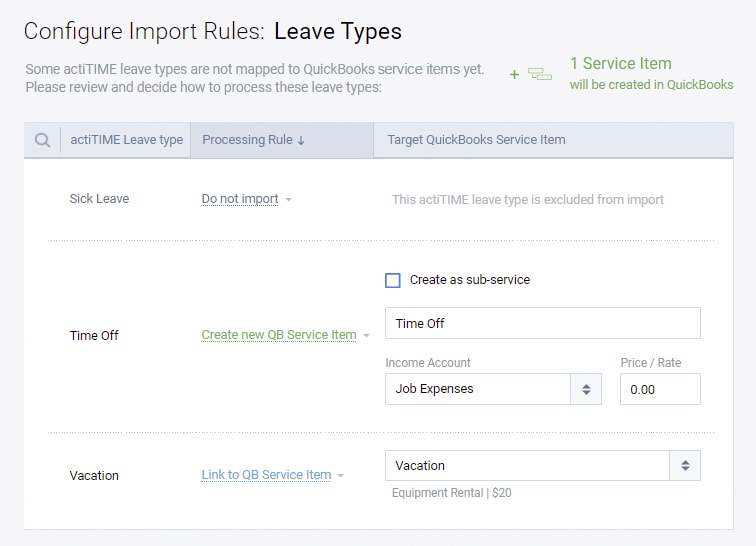Click the 'Leave Types' page title
Viewport: 756px width, 546px height.
tap(338, 31)
